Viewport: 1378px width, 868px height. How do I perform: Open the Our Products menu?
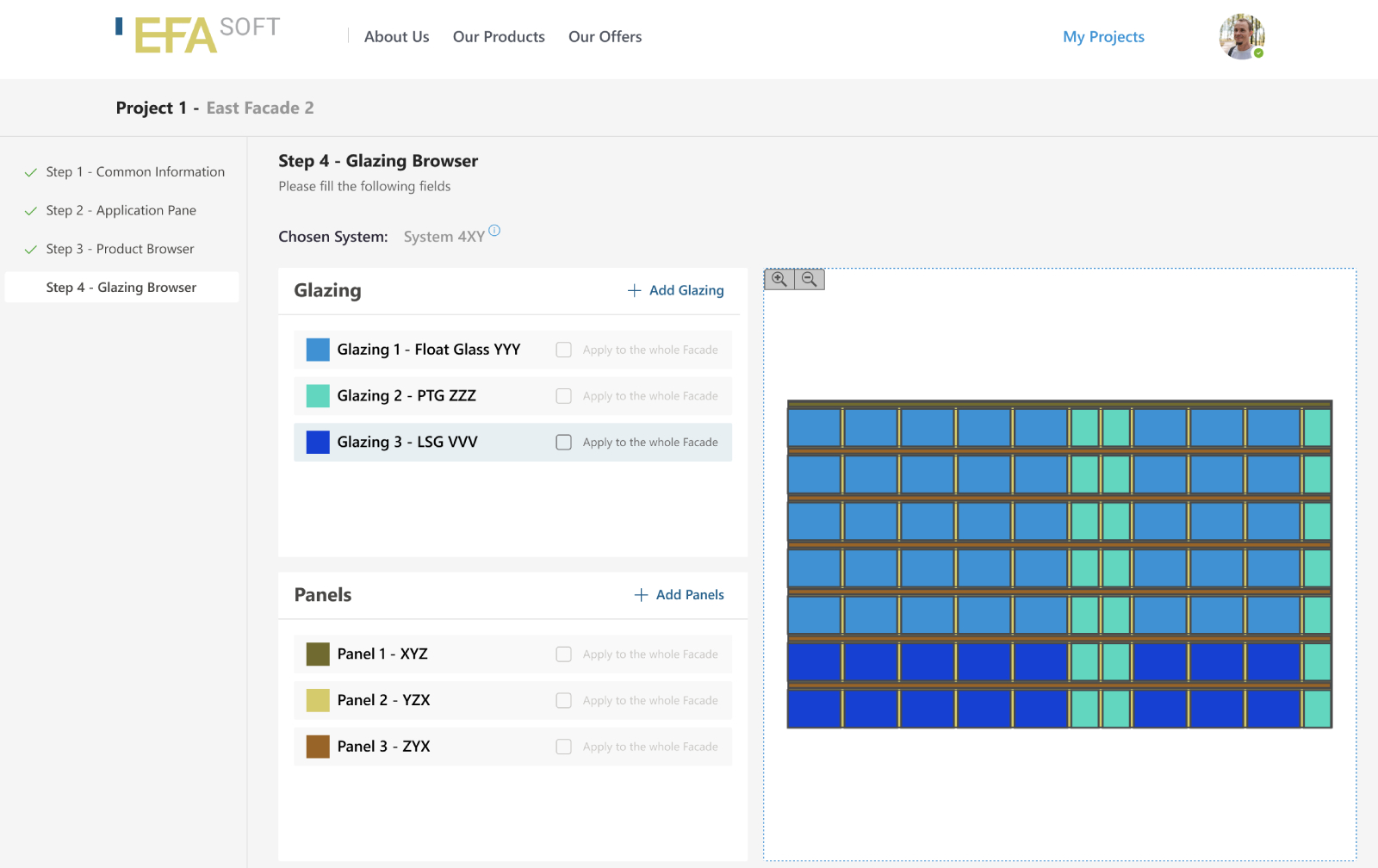pyautogui.click(x=499, y=36)
